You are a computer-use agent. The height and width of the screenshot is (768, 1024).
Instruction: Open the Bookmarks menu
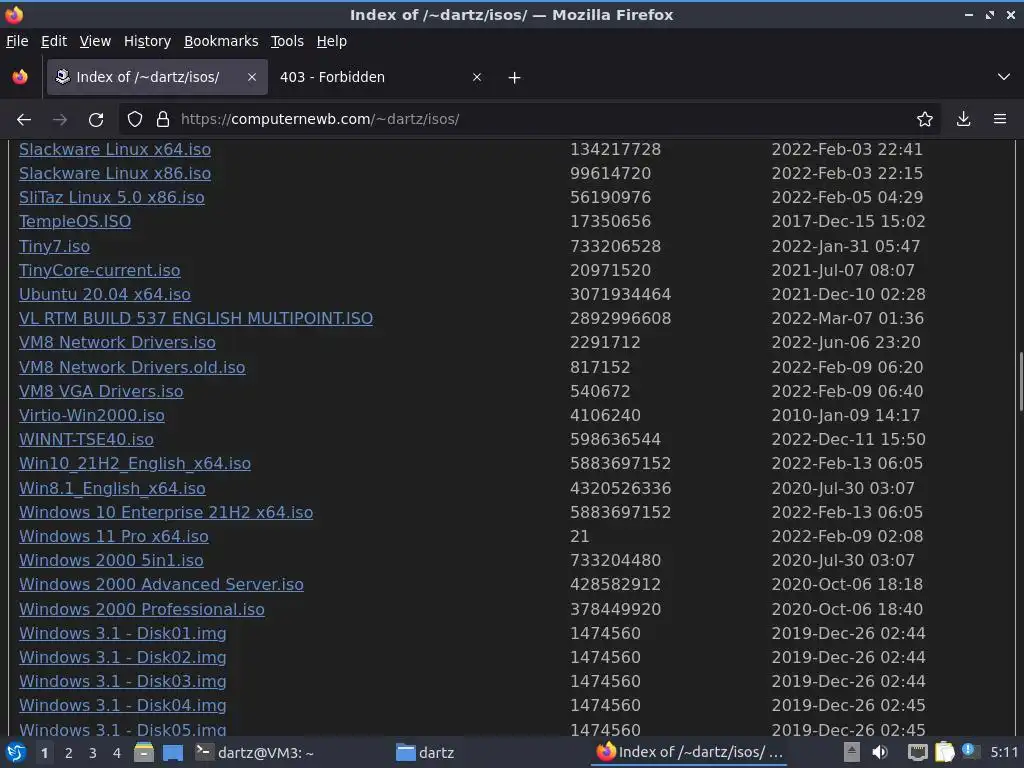coord(221,41)
